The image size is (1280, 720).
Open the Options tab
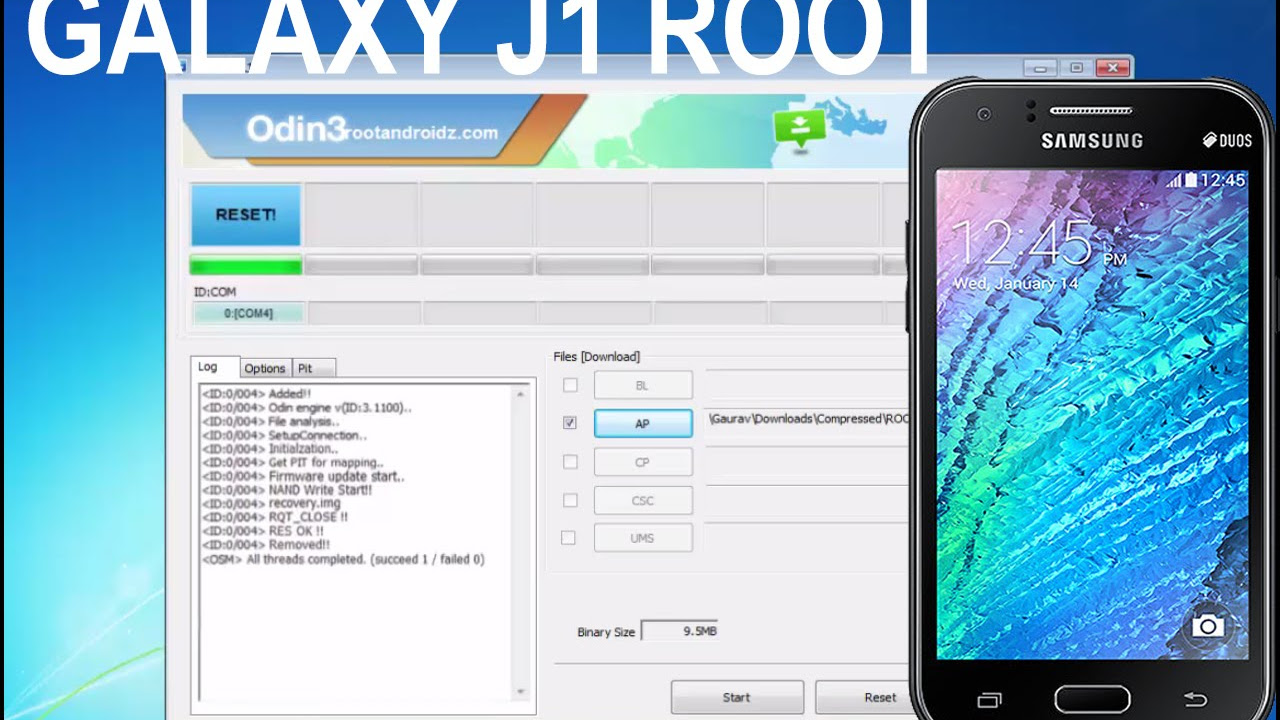[x=265, y=368]
